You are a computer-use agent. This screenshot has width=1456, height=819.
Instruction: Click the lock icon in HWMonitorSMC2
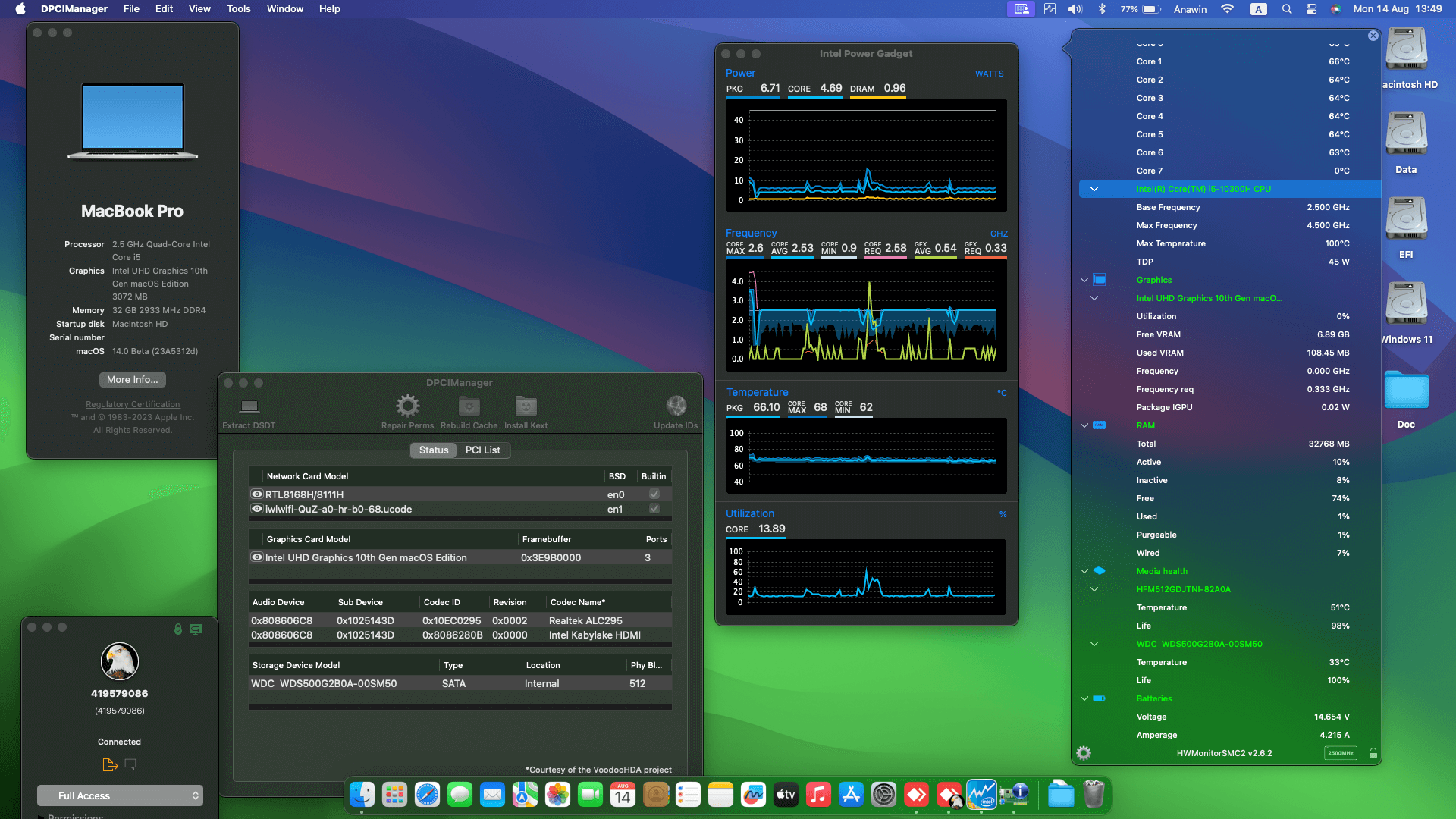click(1373, 753)
